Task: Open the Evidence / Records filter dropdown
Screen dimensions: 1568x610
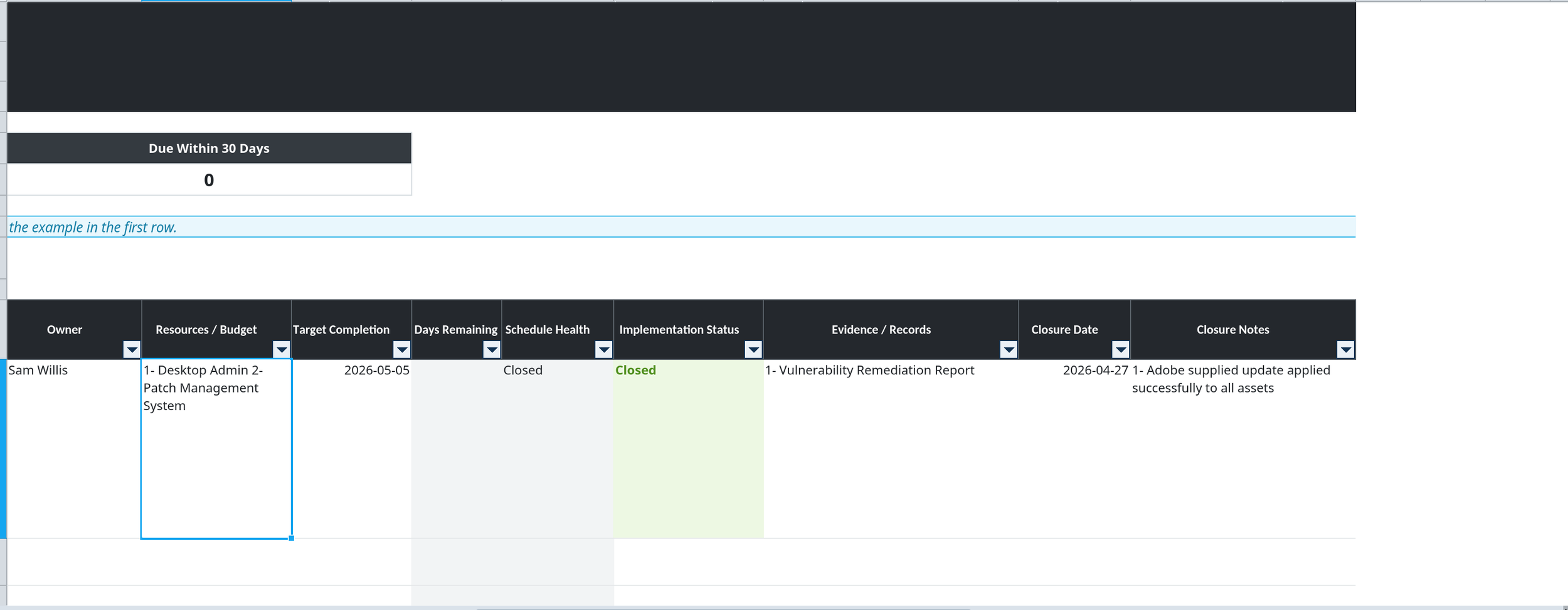Action: tap(1009, 349)
